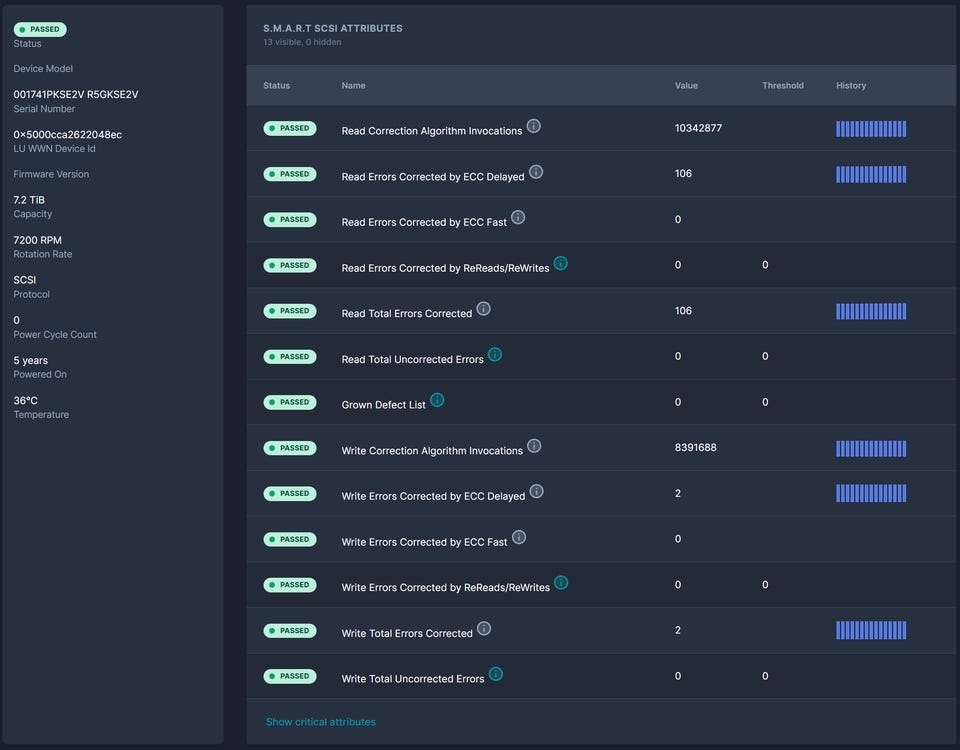Image resolution: width=960 pixels, height=750 pixels.
Task: Click info icon next to Read Errors Corrected by ECC Delayed
Action: (x=536, y=172)
